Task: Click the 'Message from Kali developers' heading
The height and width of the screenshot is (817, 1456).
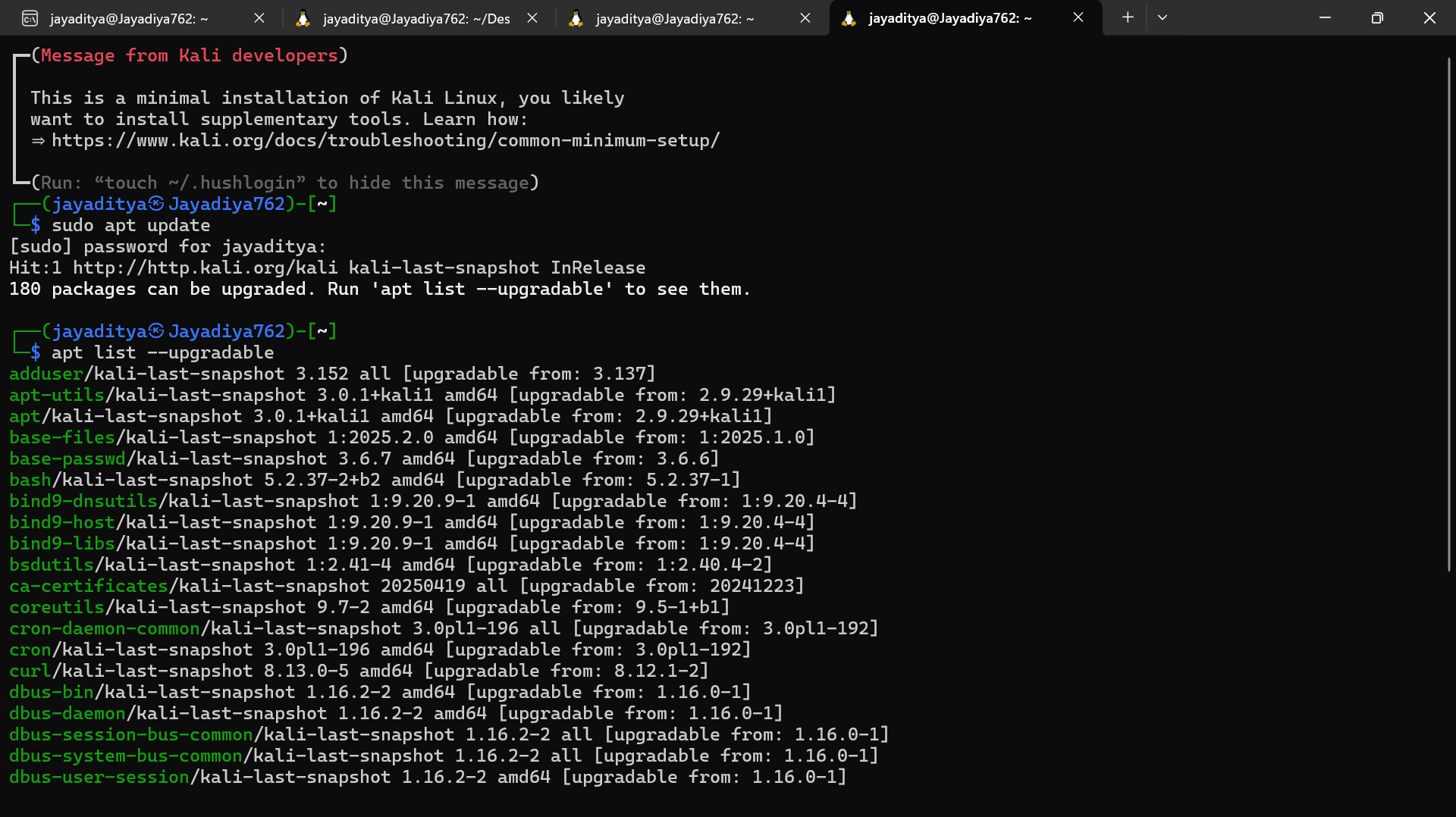Action: click(x=190, y=56)
